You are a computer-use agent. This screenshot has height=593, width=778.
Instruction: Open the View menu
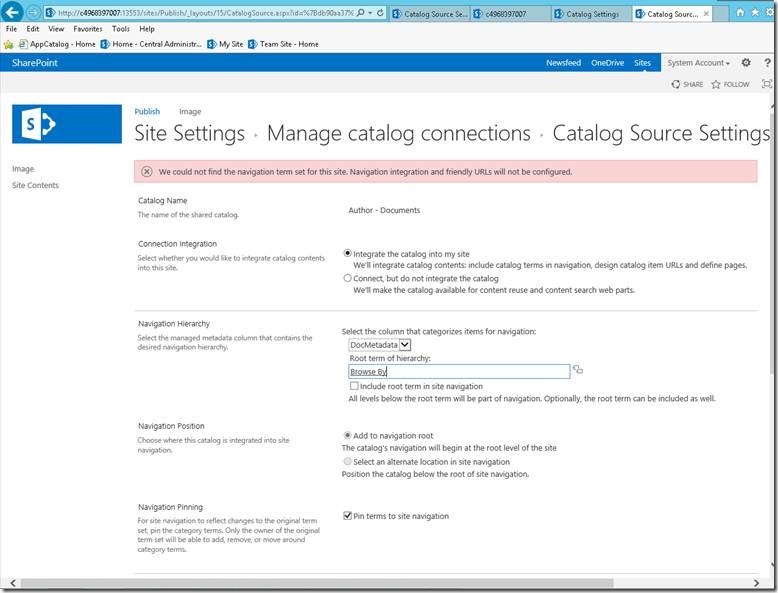click(56, 29)
